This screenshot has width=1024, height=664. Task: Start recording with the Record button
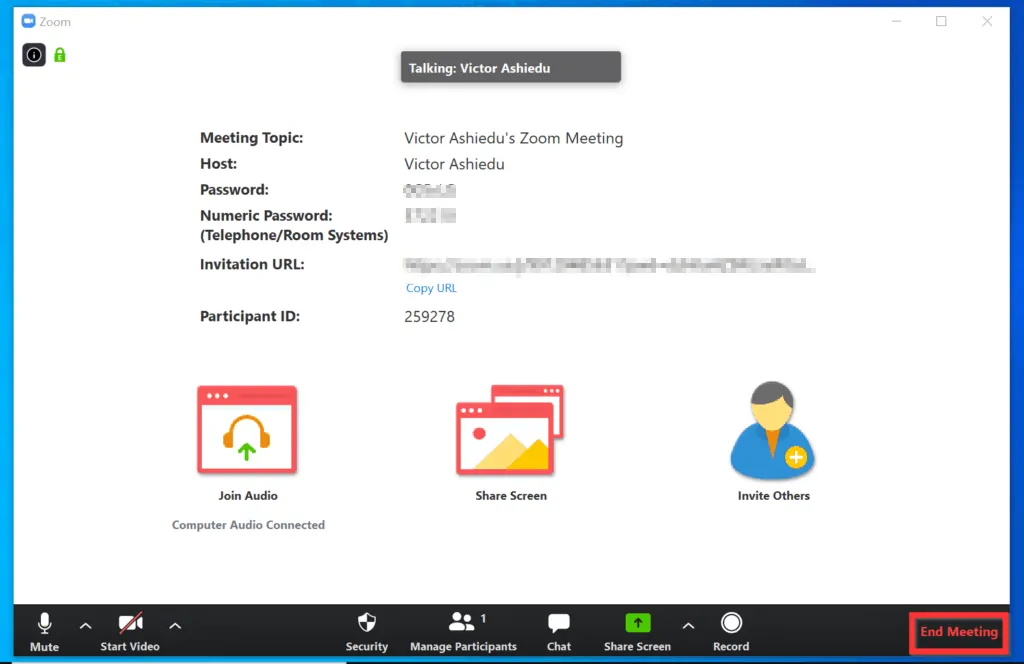[731, 631]
